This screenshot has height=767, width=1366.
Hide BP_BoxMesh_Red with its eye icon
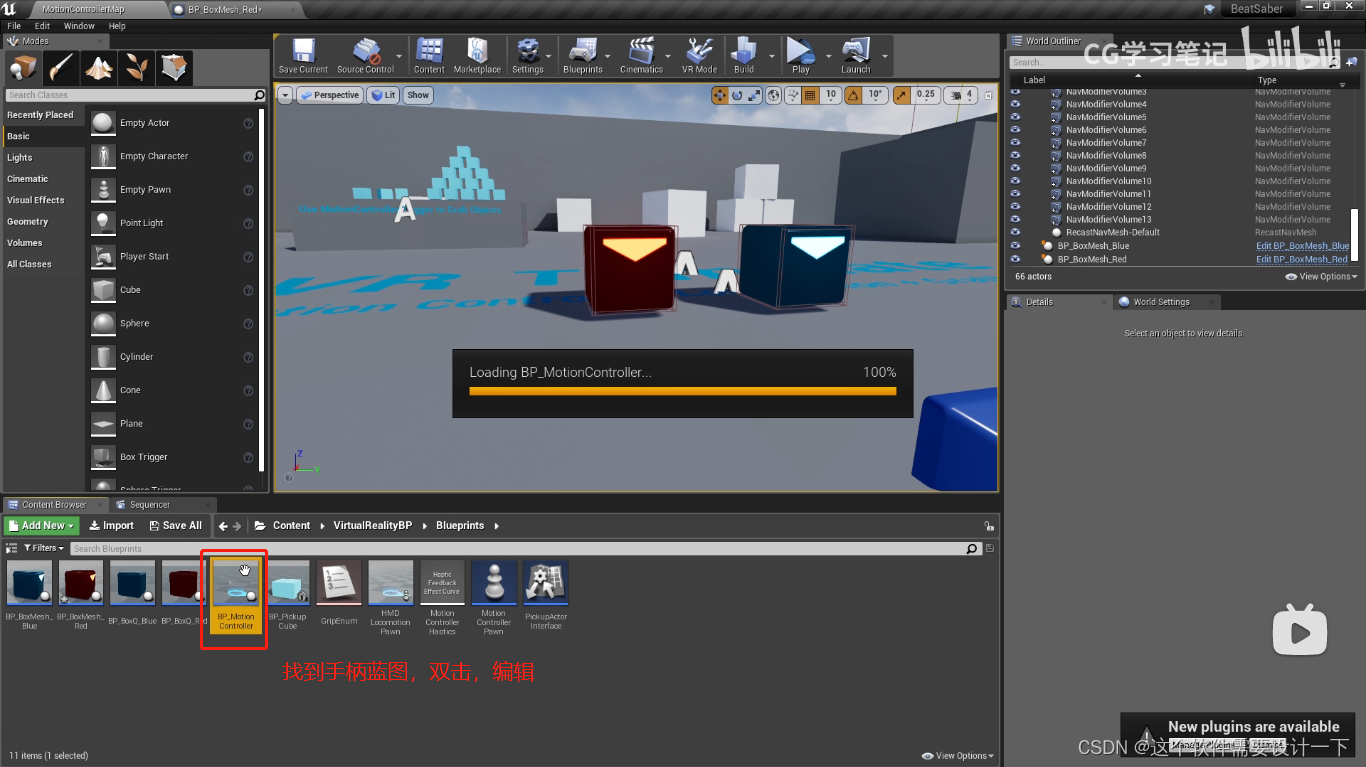point(1015,259)
